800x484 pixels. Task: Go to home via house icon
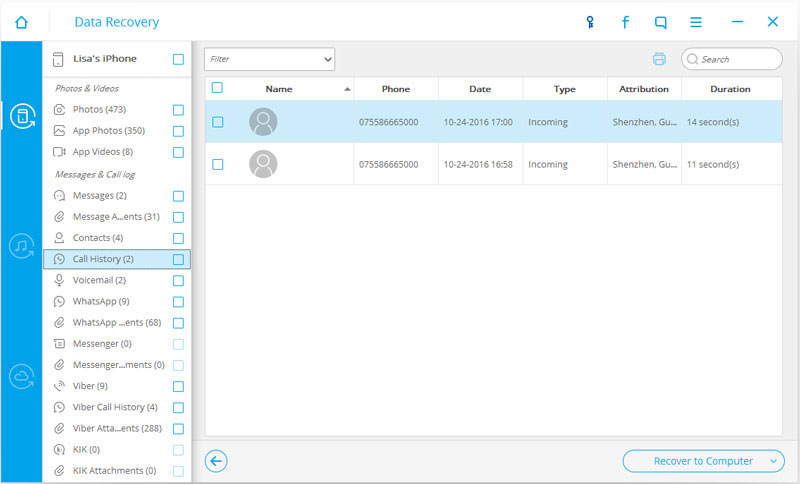click(21, 22)
